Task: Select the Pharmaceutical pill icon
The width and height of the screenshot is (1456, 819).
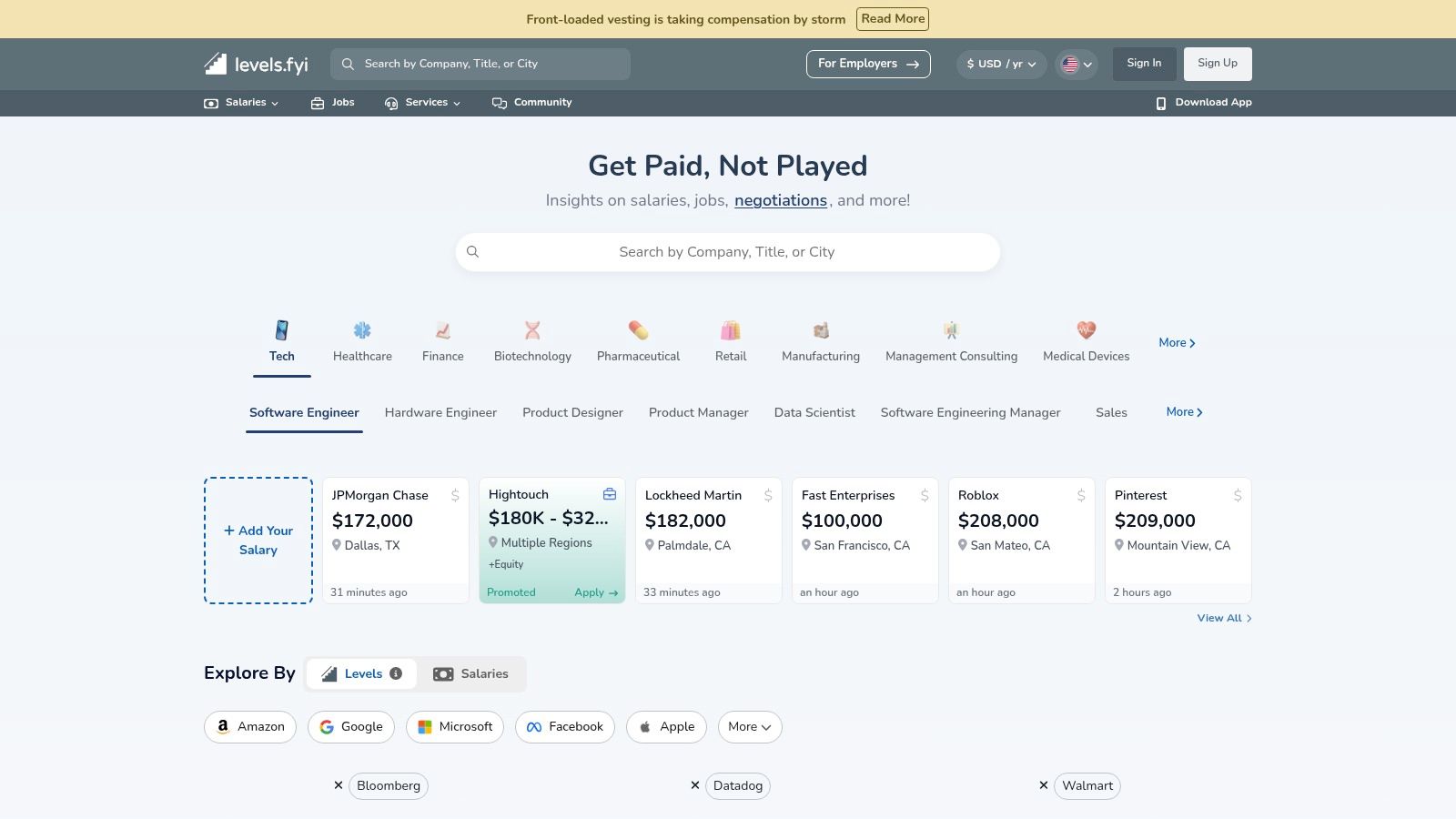Action: point(638,330)
